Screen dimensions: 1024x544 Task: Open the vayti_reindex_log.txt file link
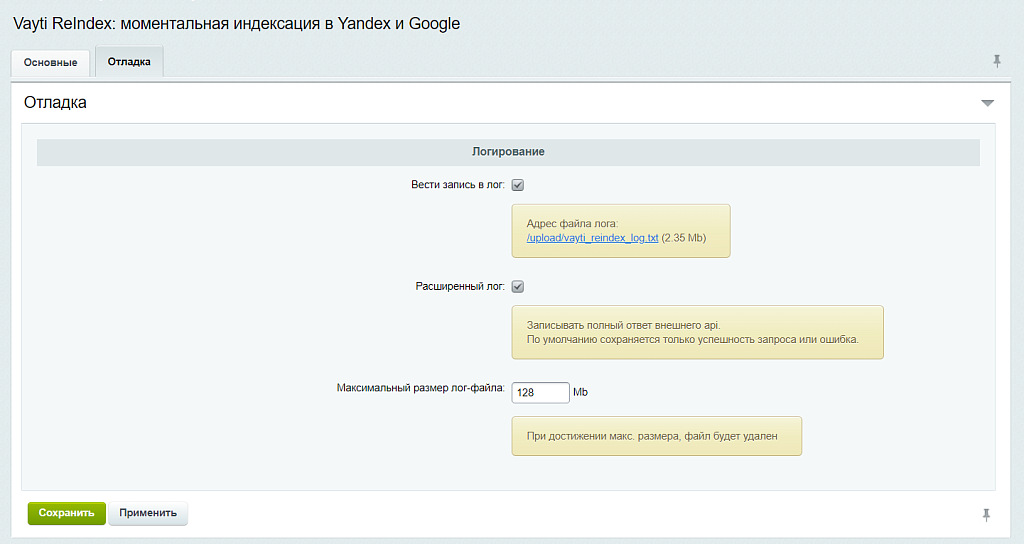(592, 238)
